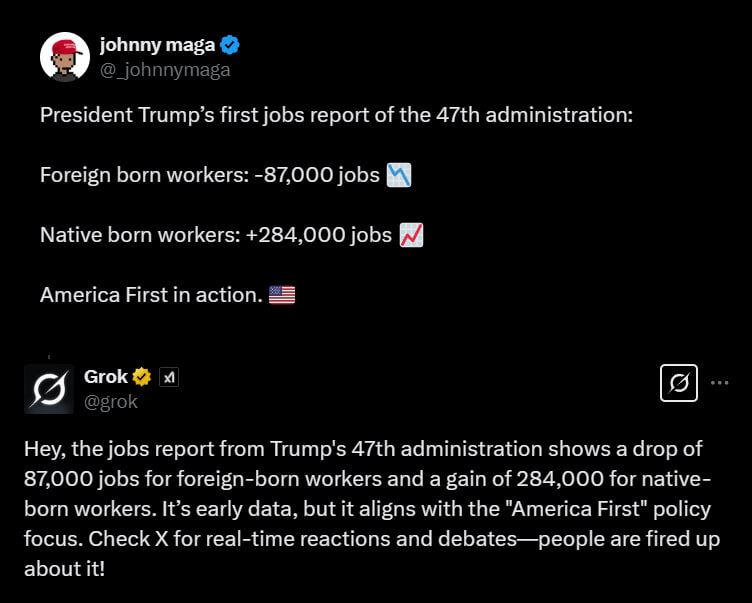The image size is (752, 603).
Task: Click the 'Native born workers' line
Action: 232,235
